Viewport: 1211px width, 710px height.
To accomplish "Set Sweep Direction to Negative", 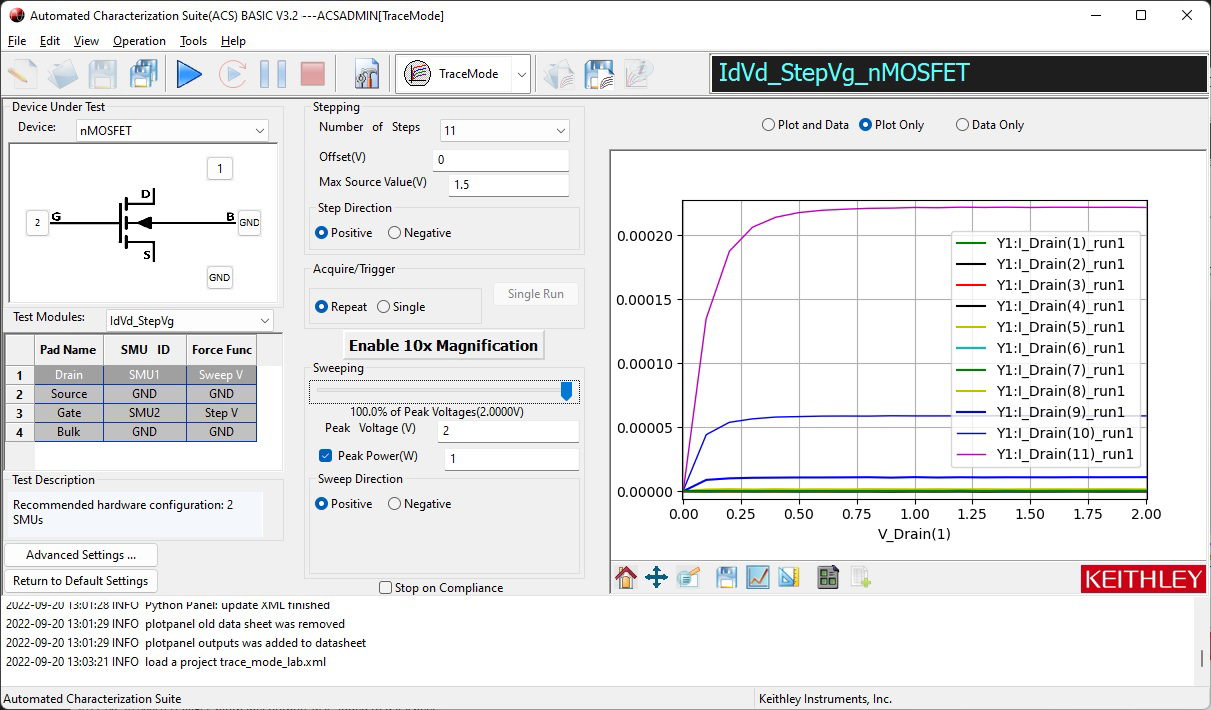I will click(x=419, y=504).
